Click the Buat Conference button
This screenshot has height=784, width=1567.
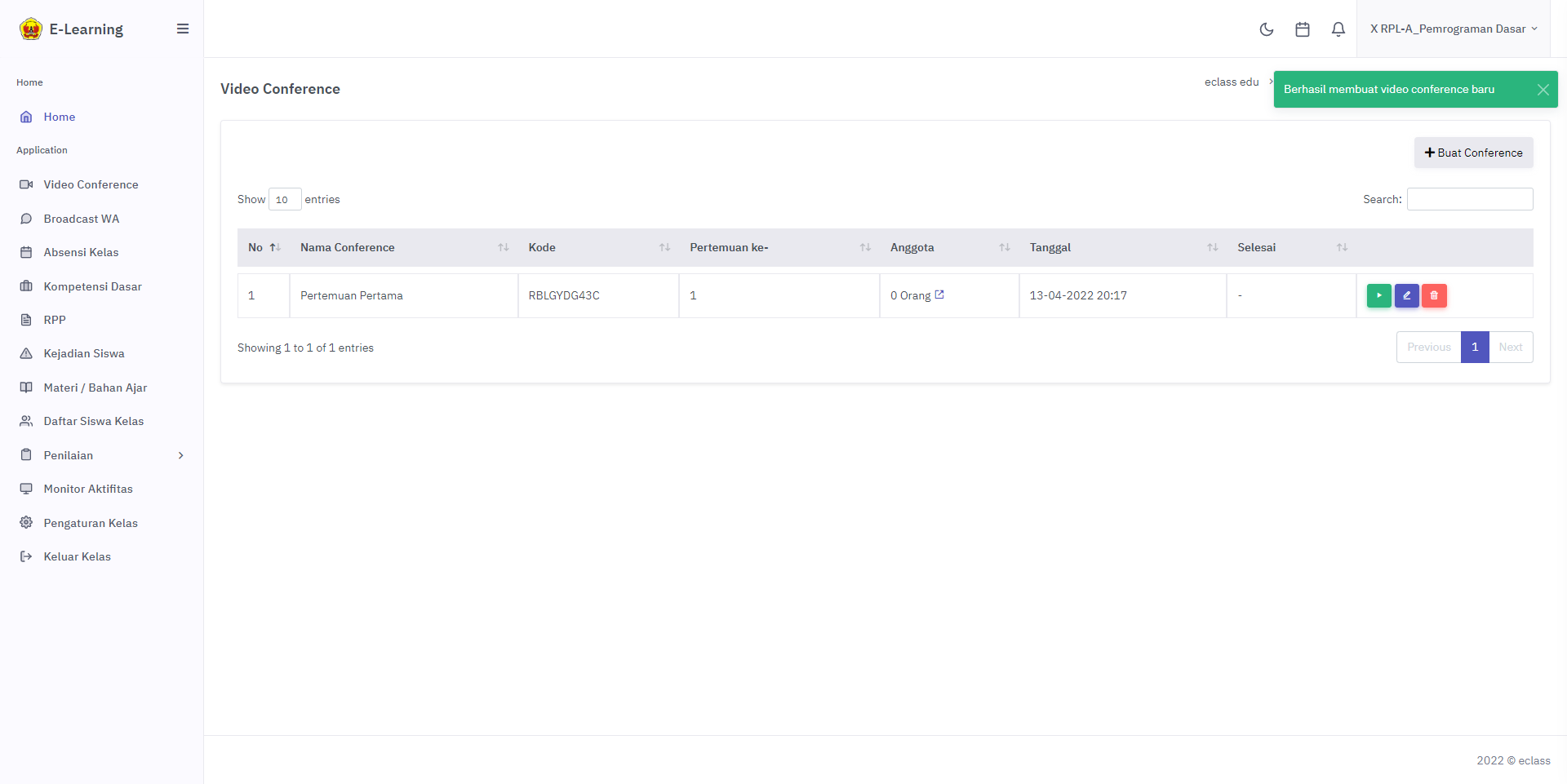pos(1473,153)
